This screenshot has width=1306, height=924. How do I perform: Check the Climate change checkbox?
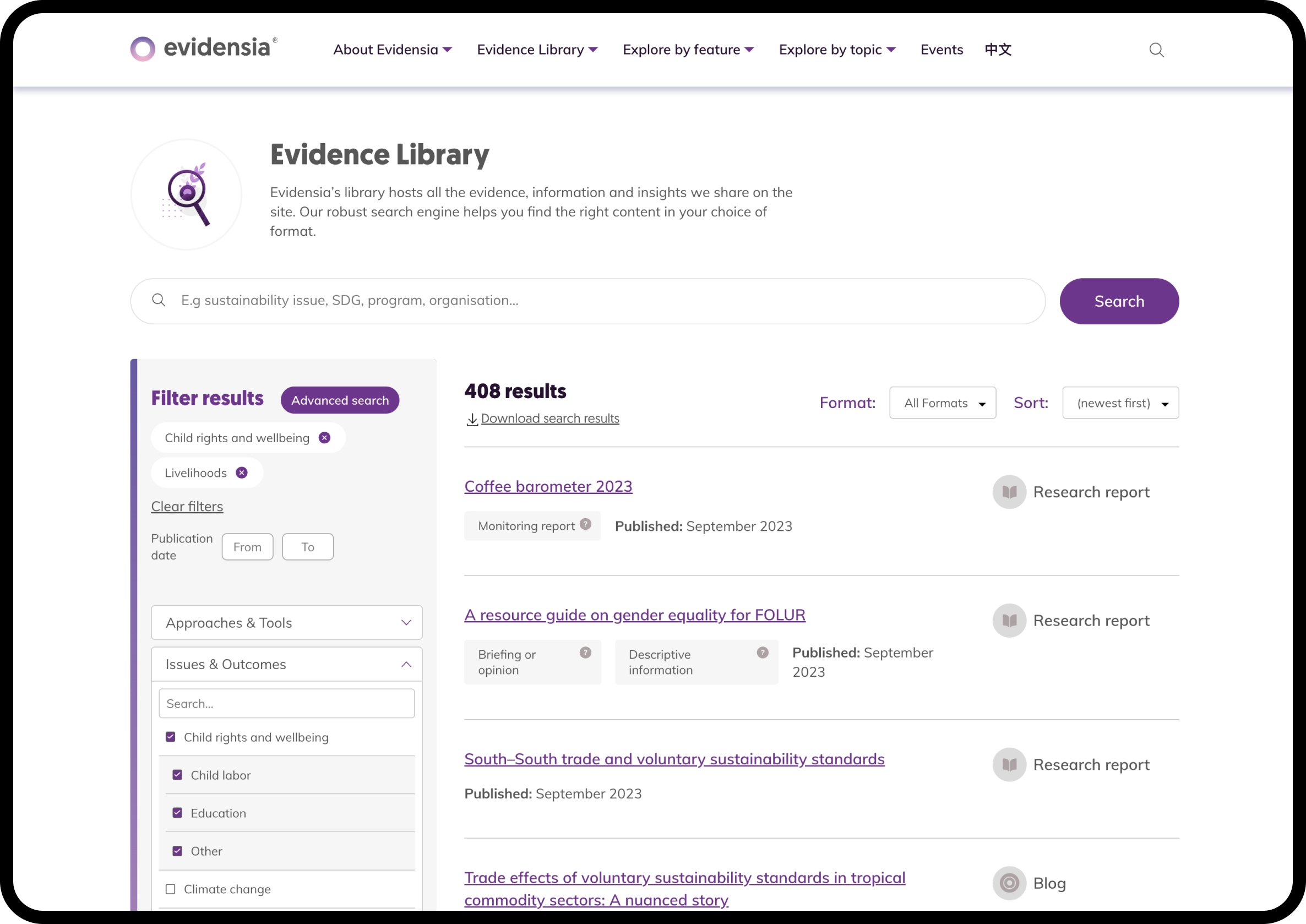point(171,889)
